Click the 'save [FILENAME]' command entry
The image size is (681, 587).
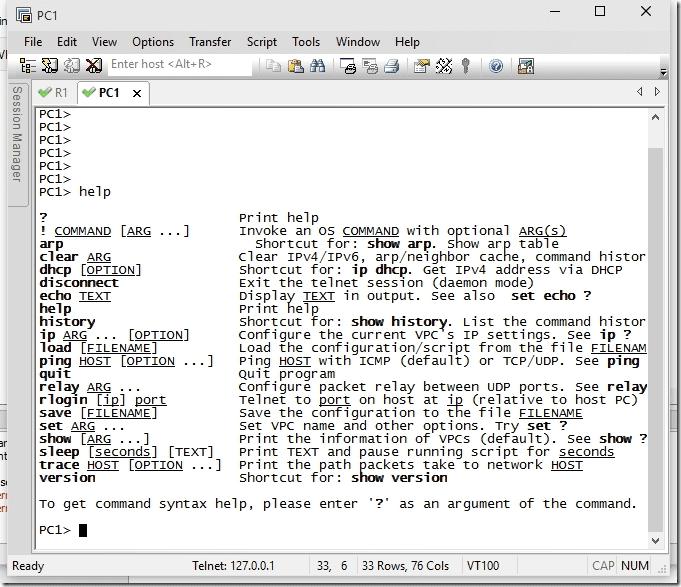click(98, 413)
